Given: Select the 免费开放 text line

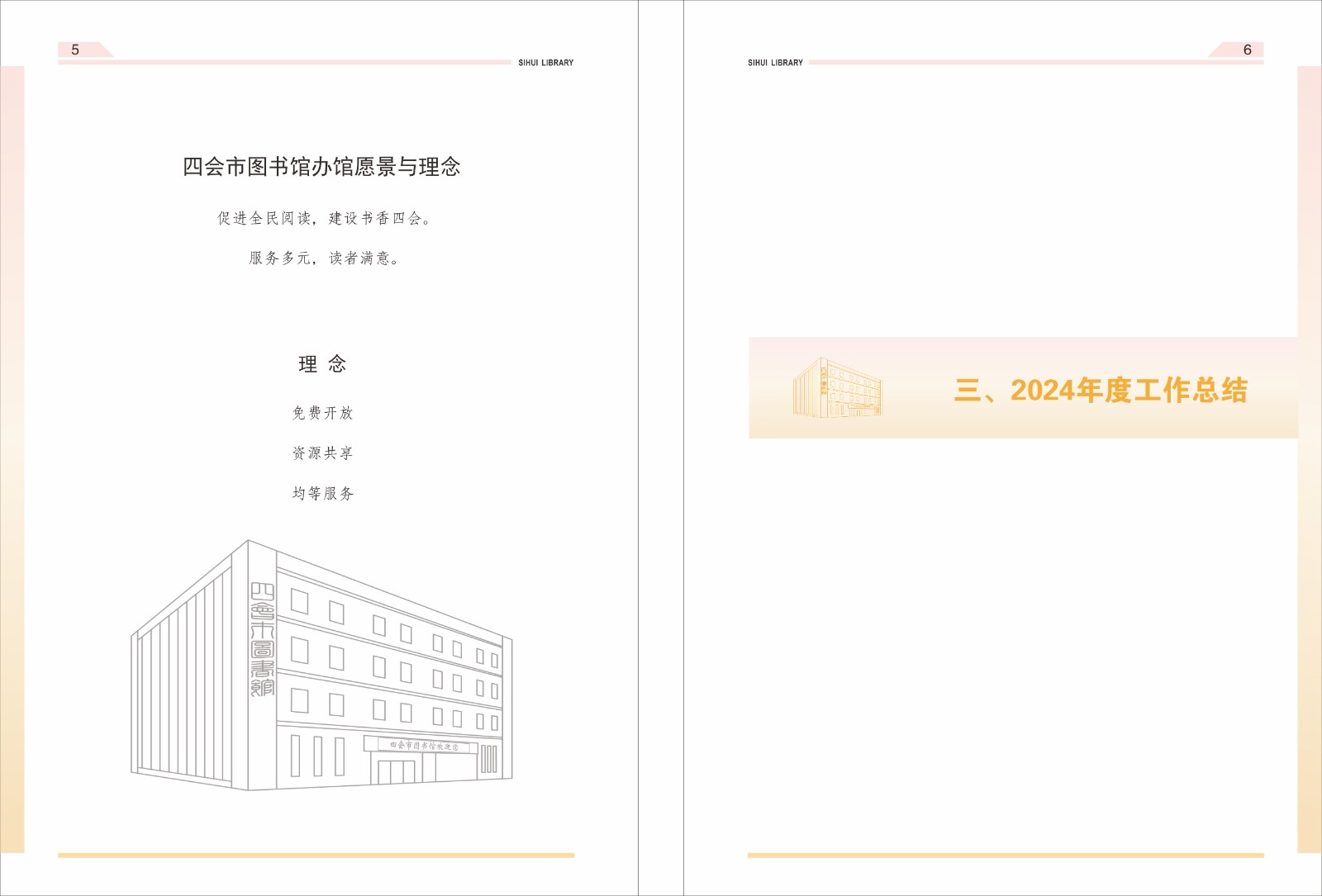Looking at the screenshot, I should 322,413.
